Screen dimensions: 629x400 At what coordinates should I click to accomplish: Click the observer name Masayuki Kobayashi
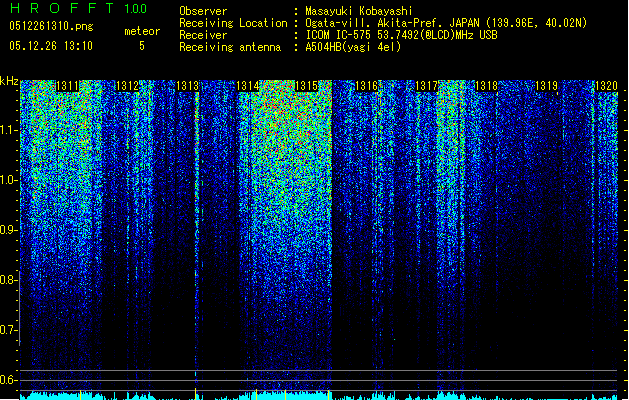tap(359, 11)
